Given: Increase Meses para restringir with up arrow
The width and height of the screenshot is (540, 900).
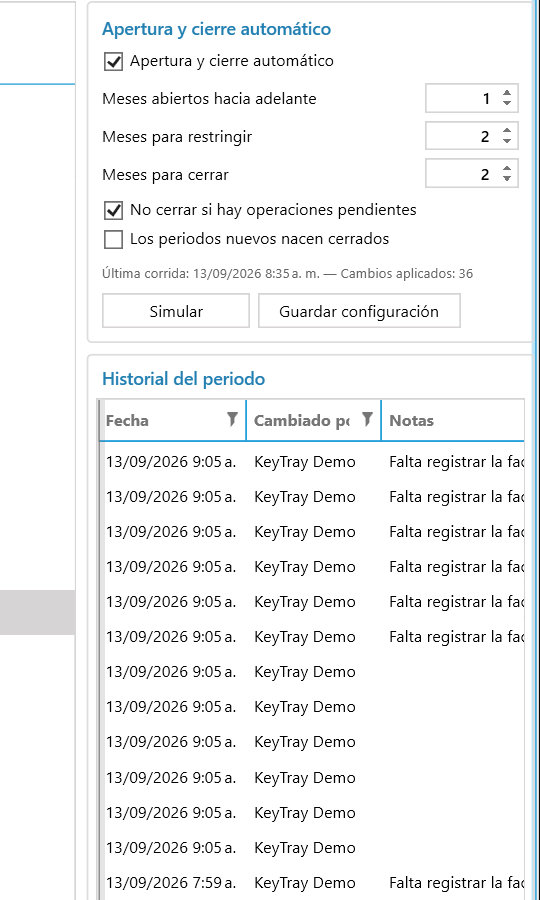Looking at the screenshot, I should pyautogui.click(x=507, y=131).
